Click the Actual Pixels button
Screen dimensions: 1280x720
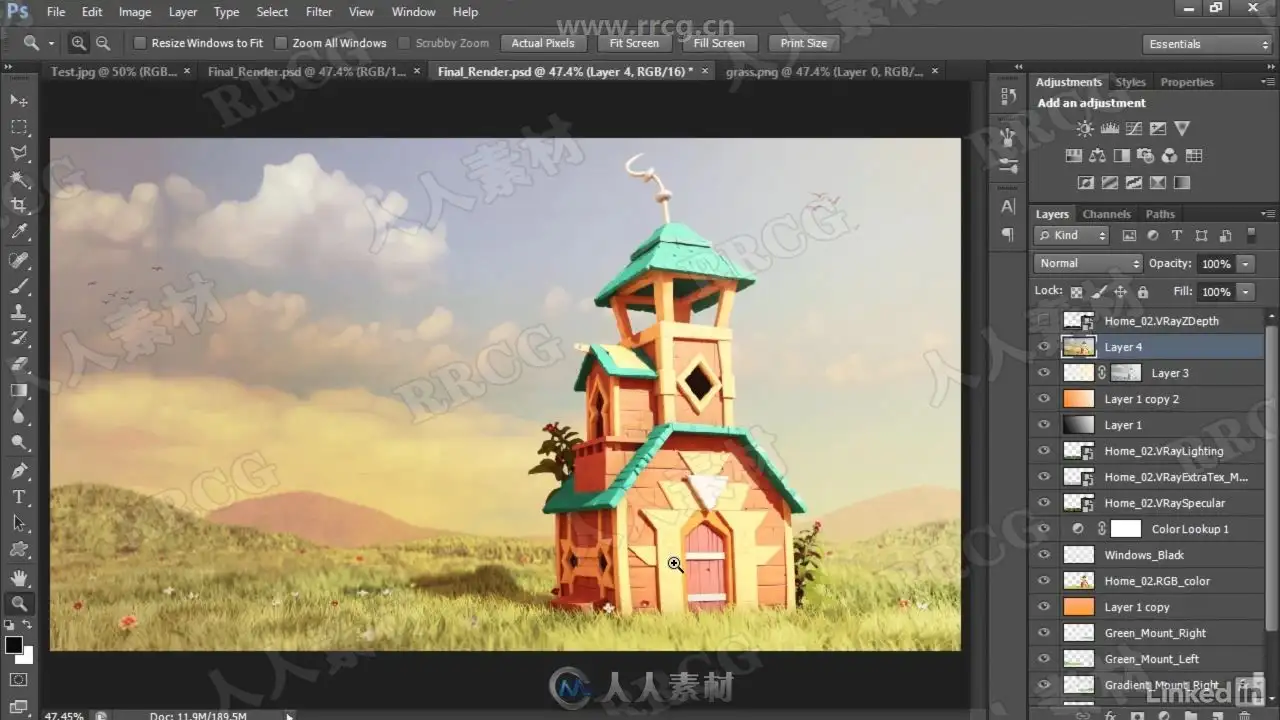pyautogui.click(x=543, y=43)
